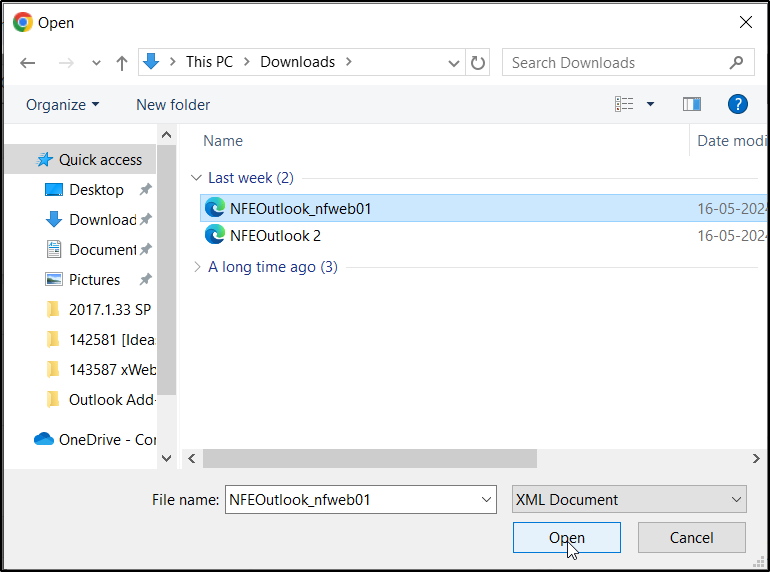Open the 142581 [Idea folder
This screenshot has height=572, width=770.
(112, 339)
